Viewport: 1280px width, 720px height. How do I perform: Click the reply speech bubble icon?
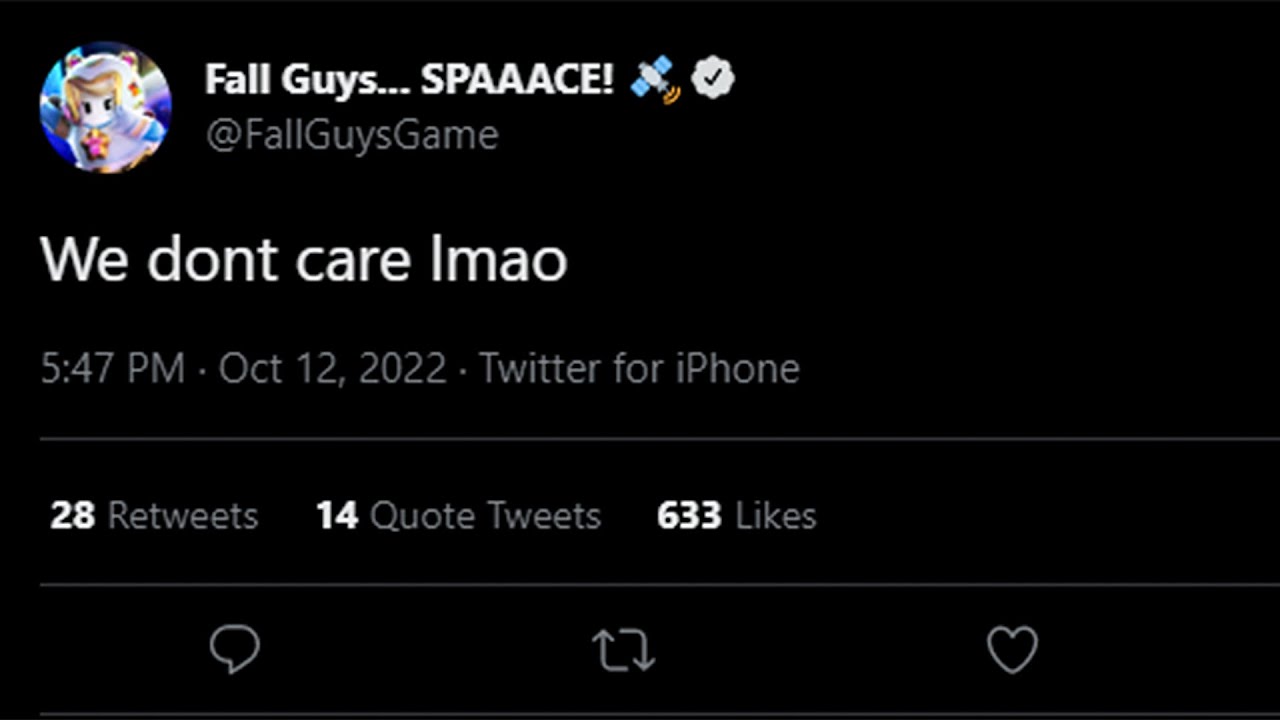click(235, 650)
